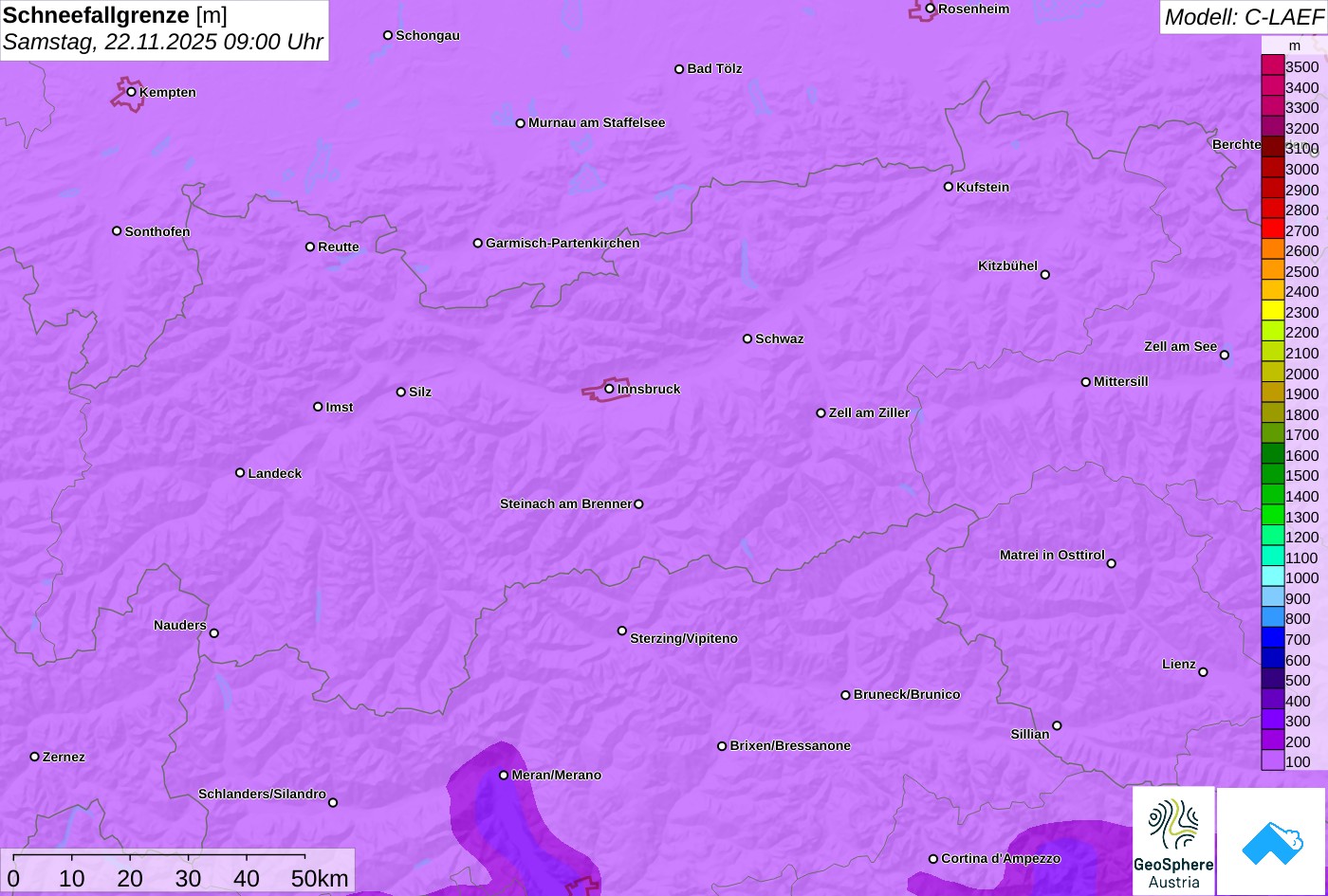Select the Reutte marker dot
1328x896 pixels.
[310, 247]
